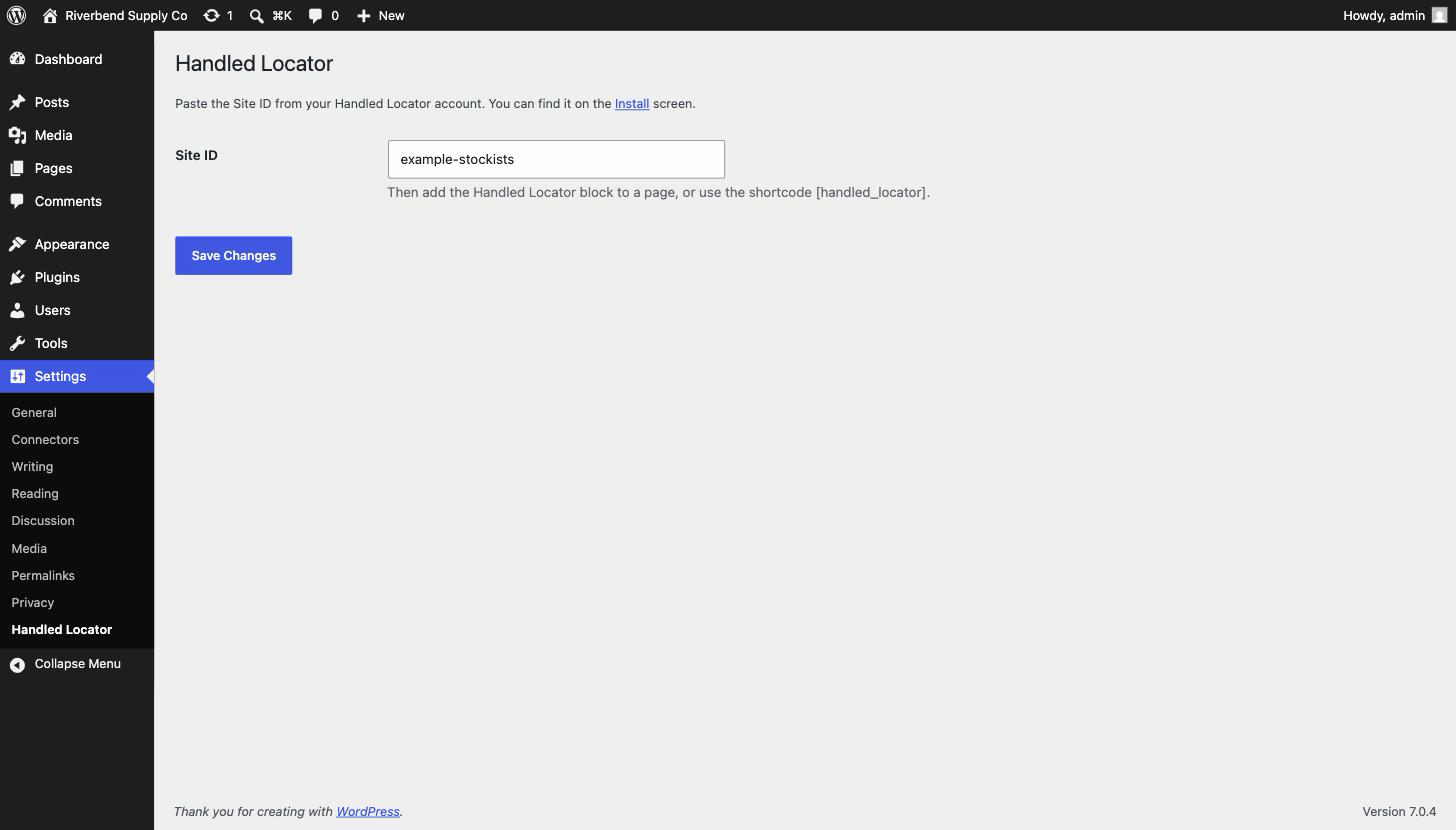Save Changes to the Site ID

click(x=233, y=255)
